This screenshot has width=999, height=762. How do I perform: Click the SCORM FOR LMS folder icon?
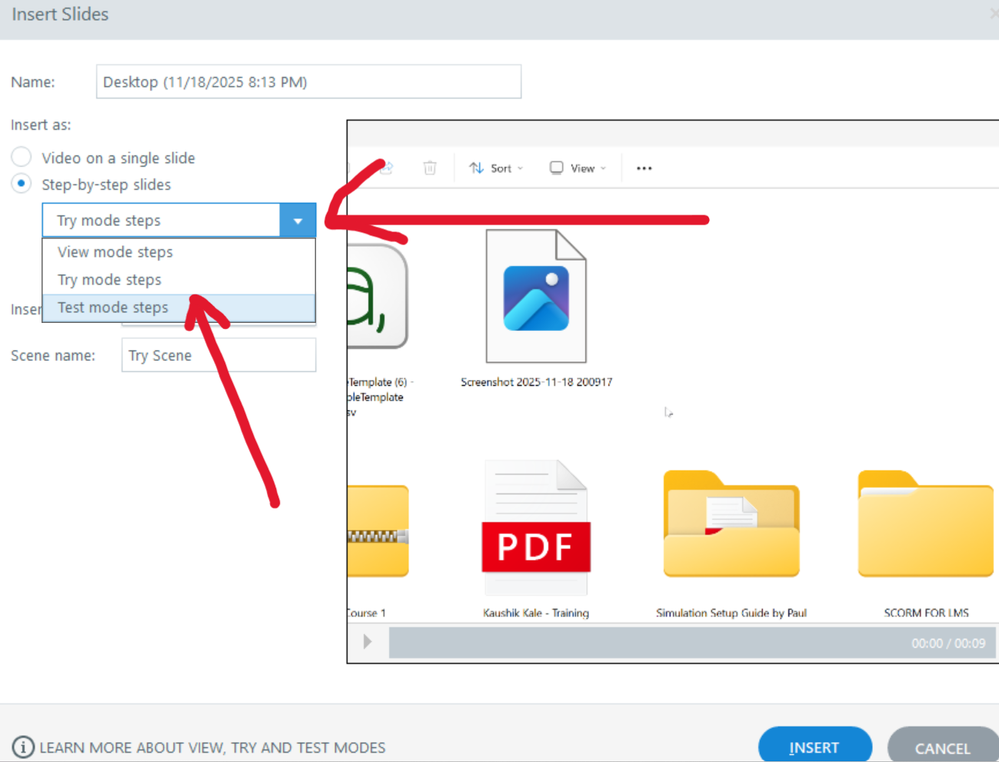coord(925,524)
